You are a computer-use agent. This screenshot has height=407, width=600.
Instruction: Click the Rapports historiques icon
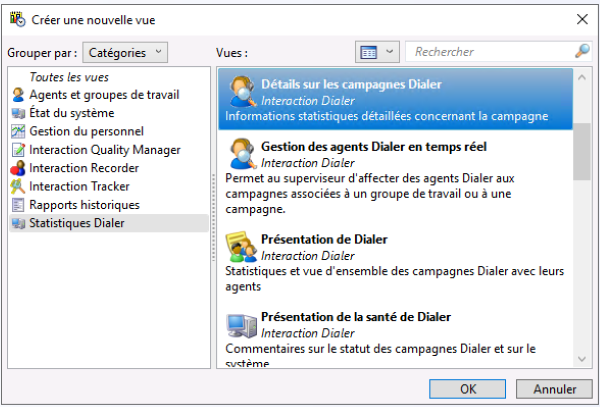point(18,205)
